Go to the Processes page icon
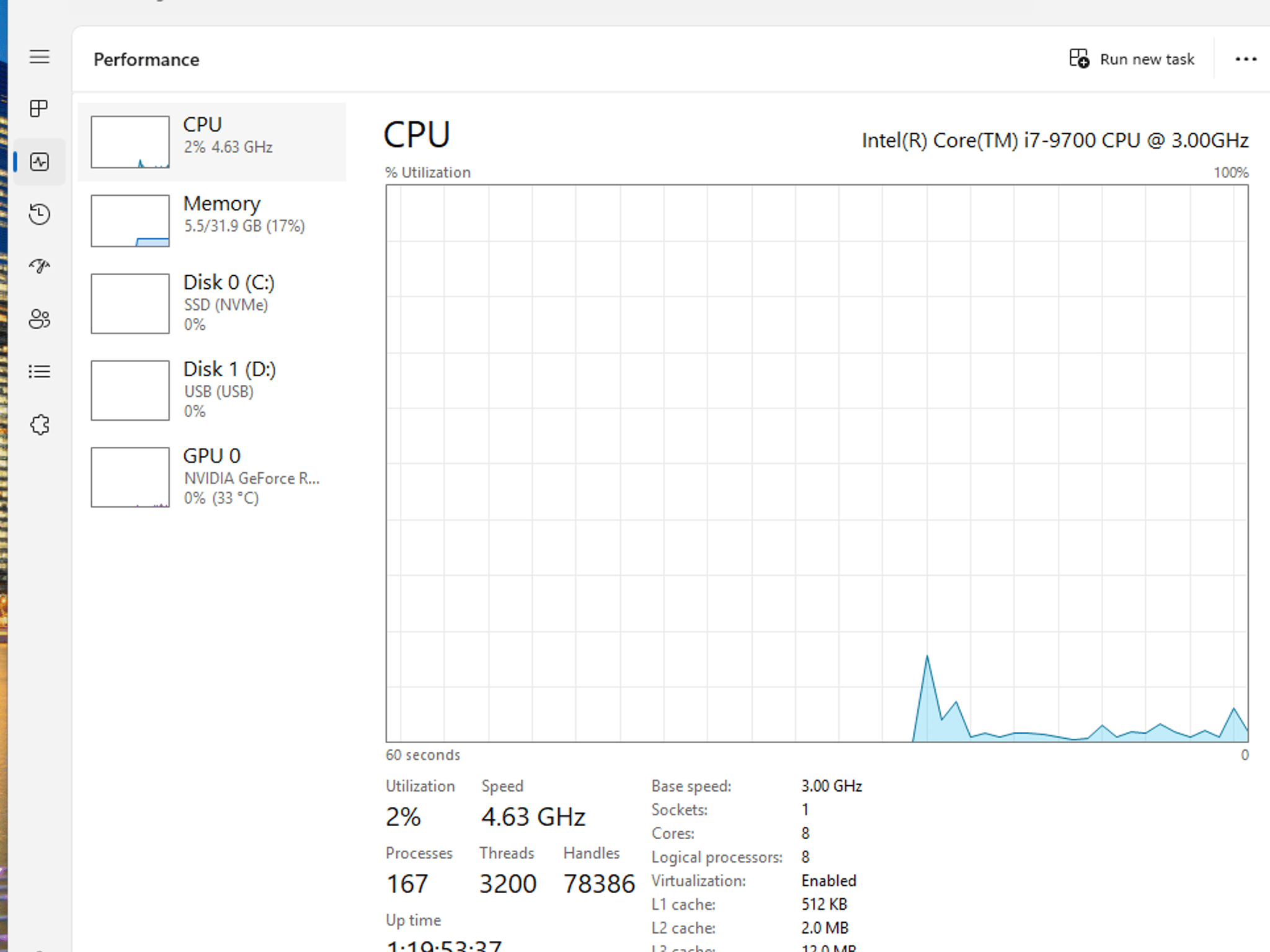 pos(39,108)
